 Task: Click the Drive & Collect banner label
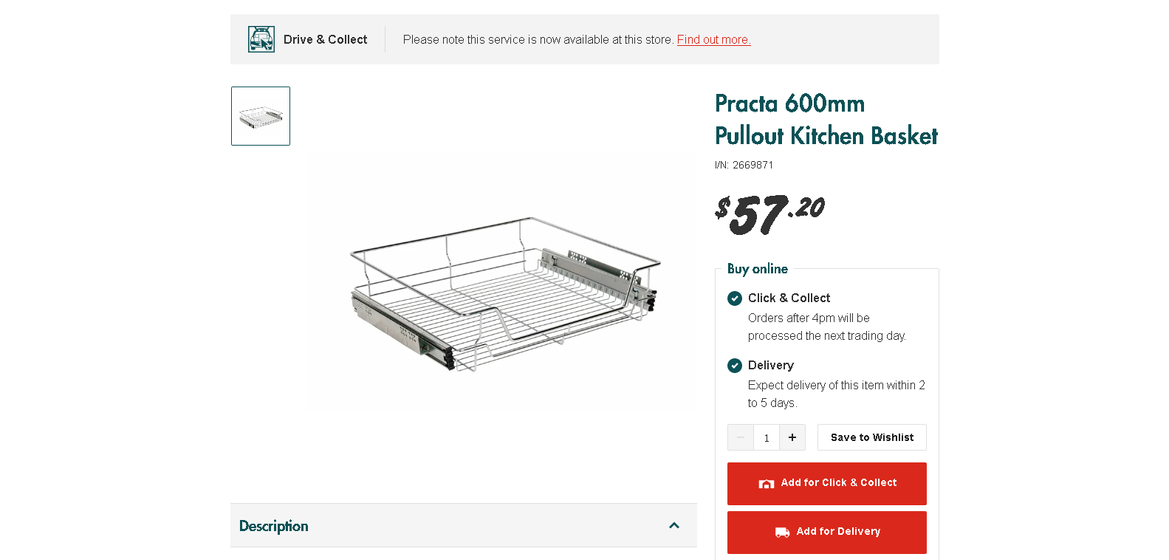pyautogui.click(x=325, y=40)
